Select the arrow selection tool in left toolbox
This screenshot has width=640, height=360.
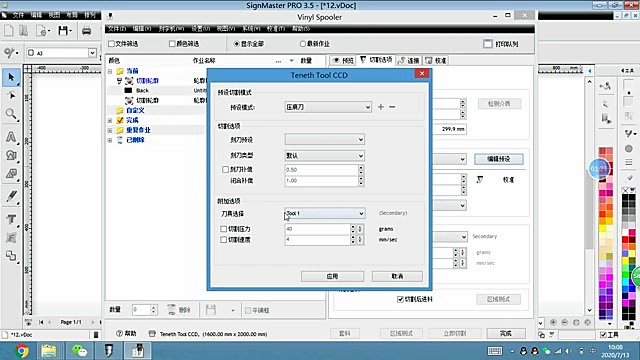coord(11,78)
